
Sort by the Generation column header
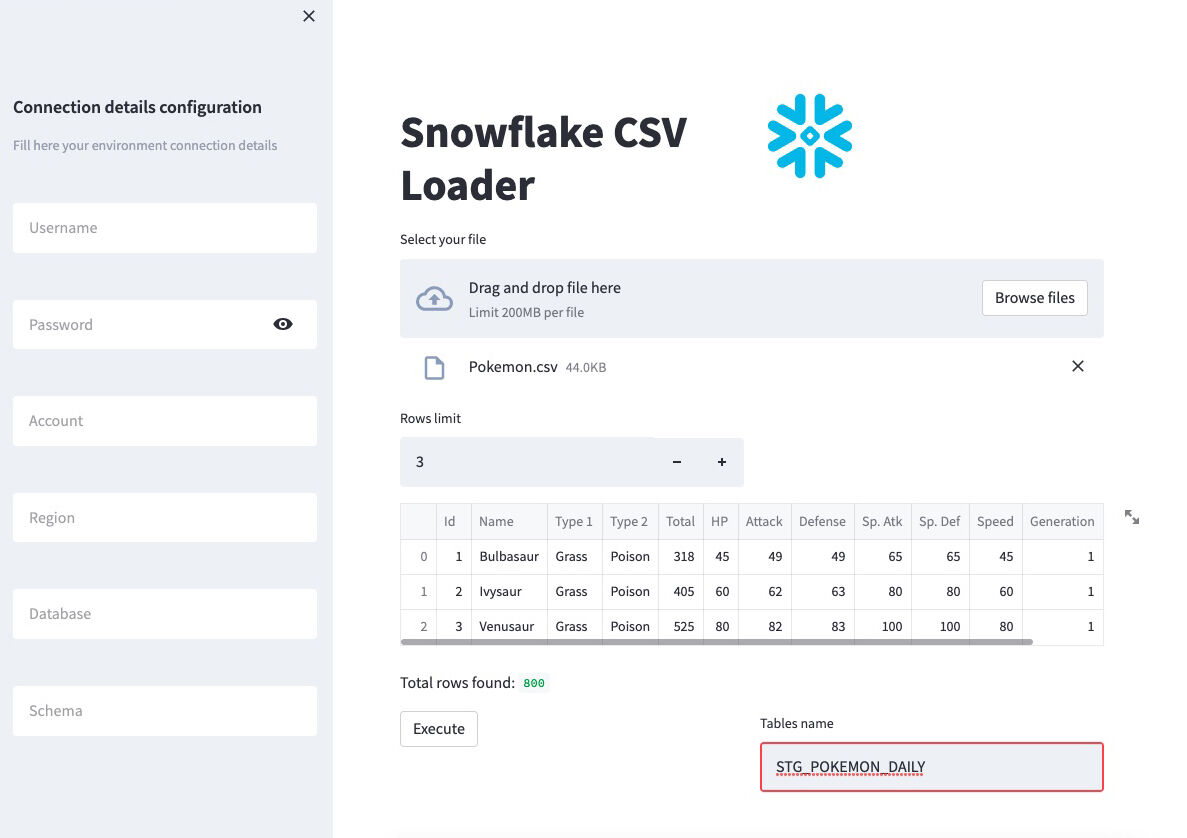pos(1062,522)
